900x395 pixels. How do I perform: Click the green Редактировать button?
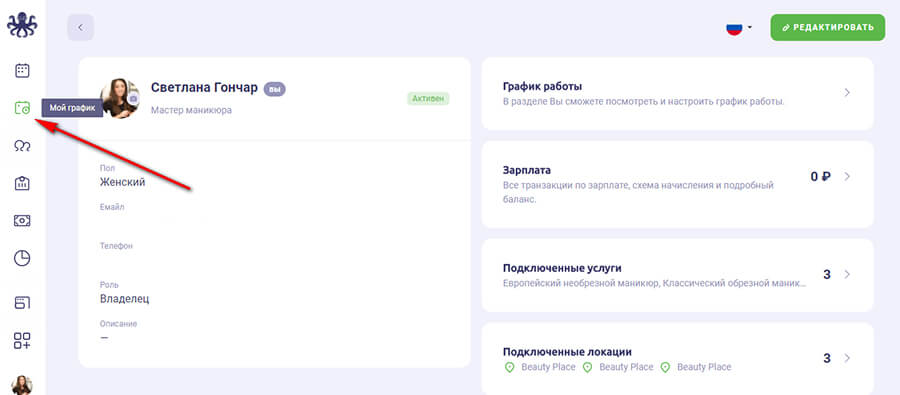click(827, 27)
